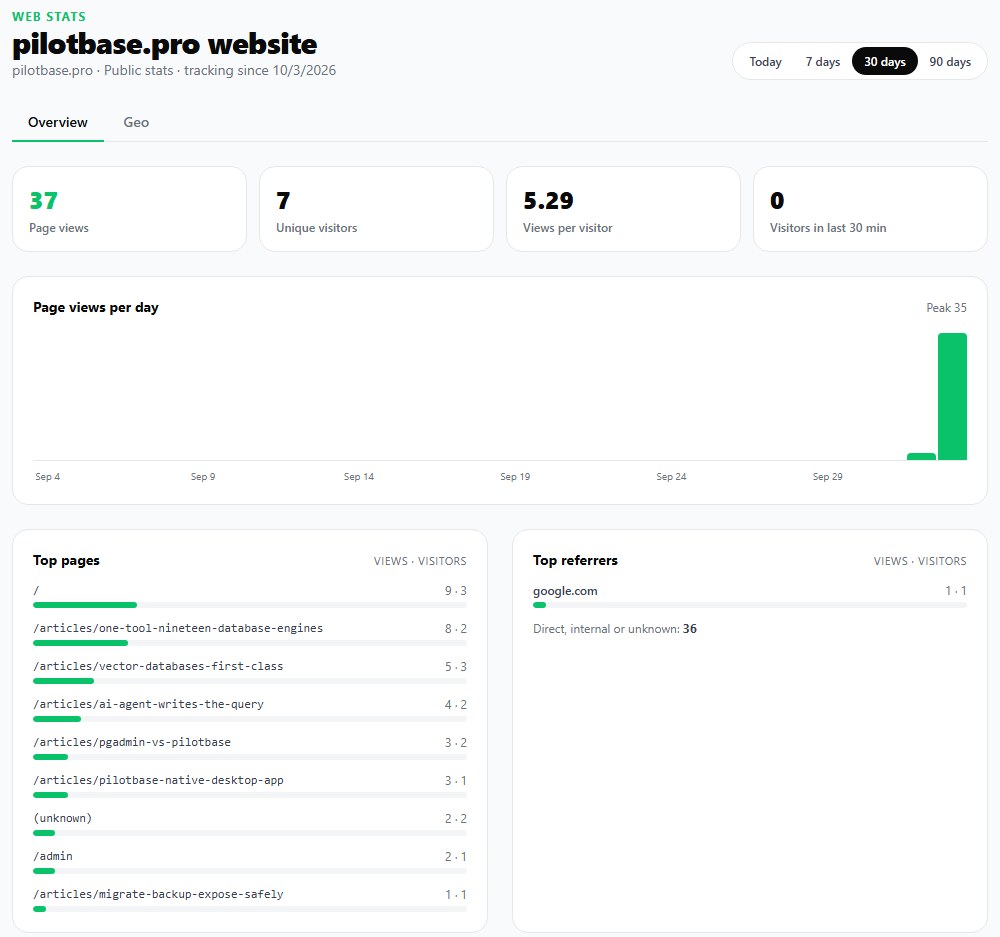The width and height of the screenshot is (1000, 937).
Task: Select the '/' top page row
Action: click(x=250, y=596)
